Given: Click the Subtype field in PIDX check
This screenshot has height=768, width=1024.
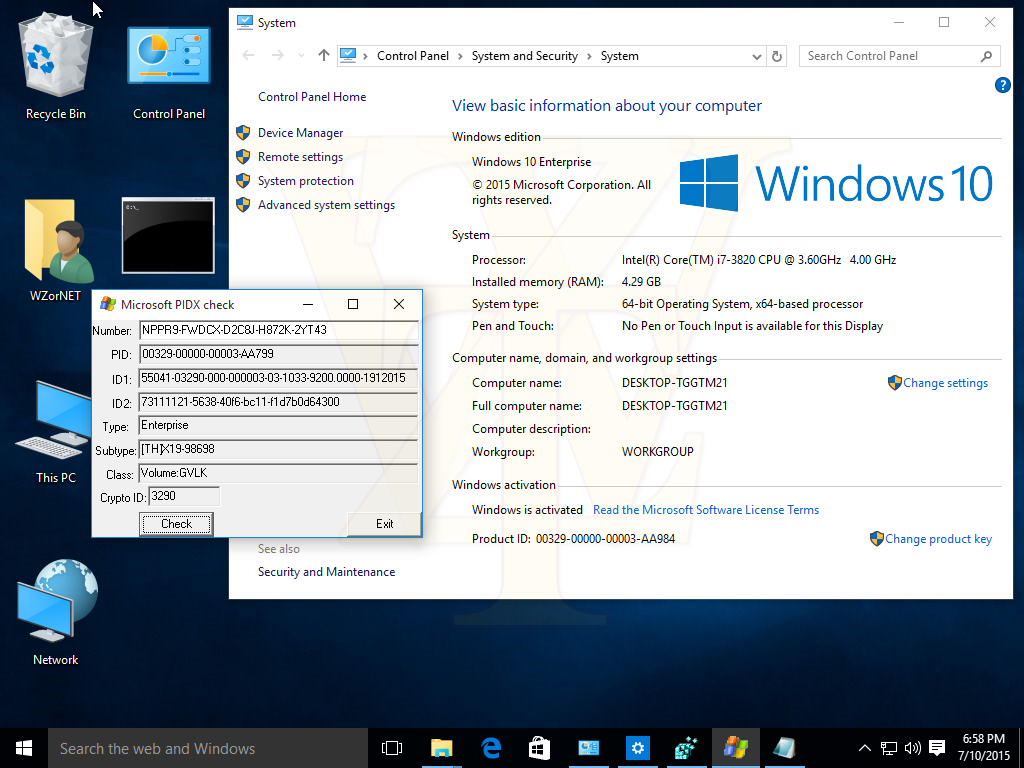Looking at the screenshot, I should (278, 449).
